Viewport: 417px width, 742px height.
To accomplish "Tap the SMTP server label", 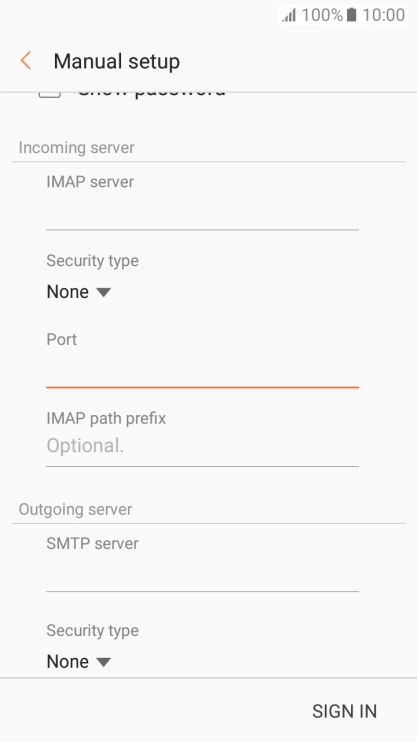I will pos(92,544).
